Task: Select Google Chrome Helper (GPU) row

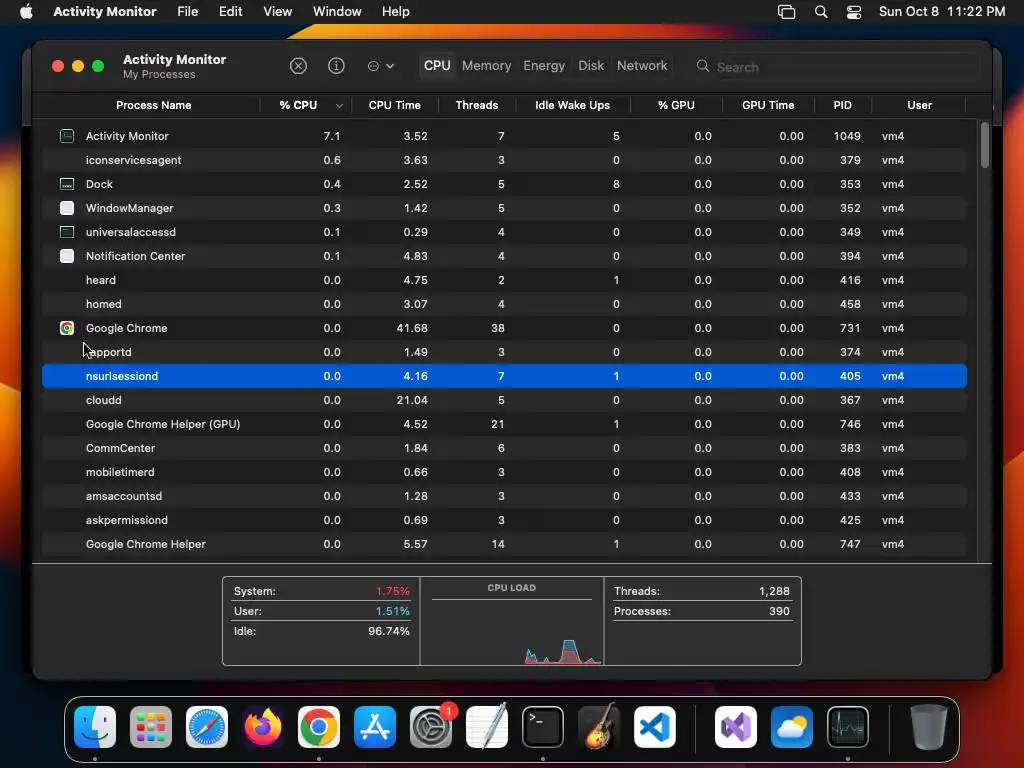Action: pyautogui.click(x=504, y=424)
